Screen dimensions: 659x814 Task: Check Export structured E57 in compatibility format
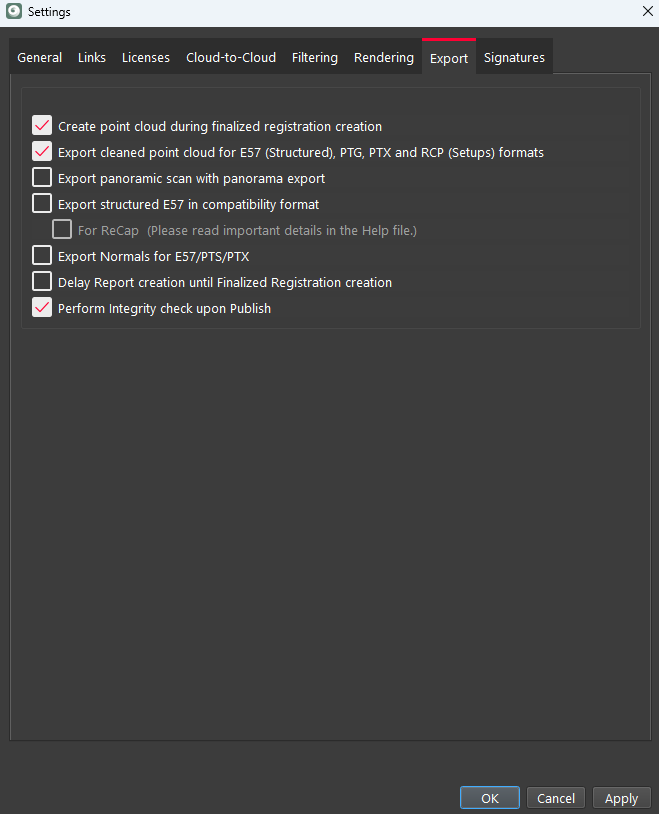42,204
